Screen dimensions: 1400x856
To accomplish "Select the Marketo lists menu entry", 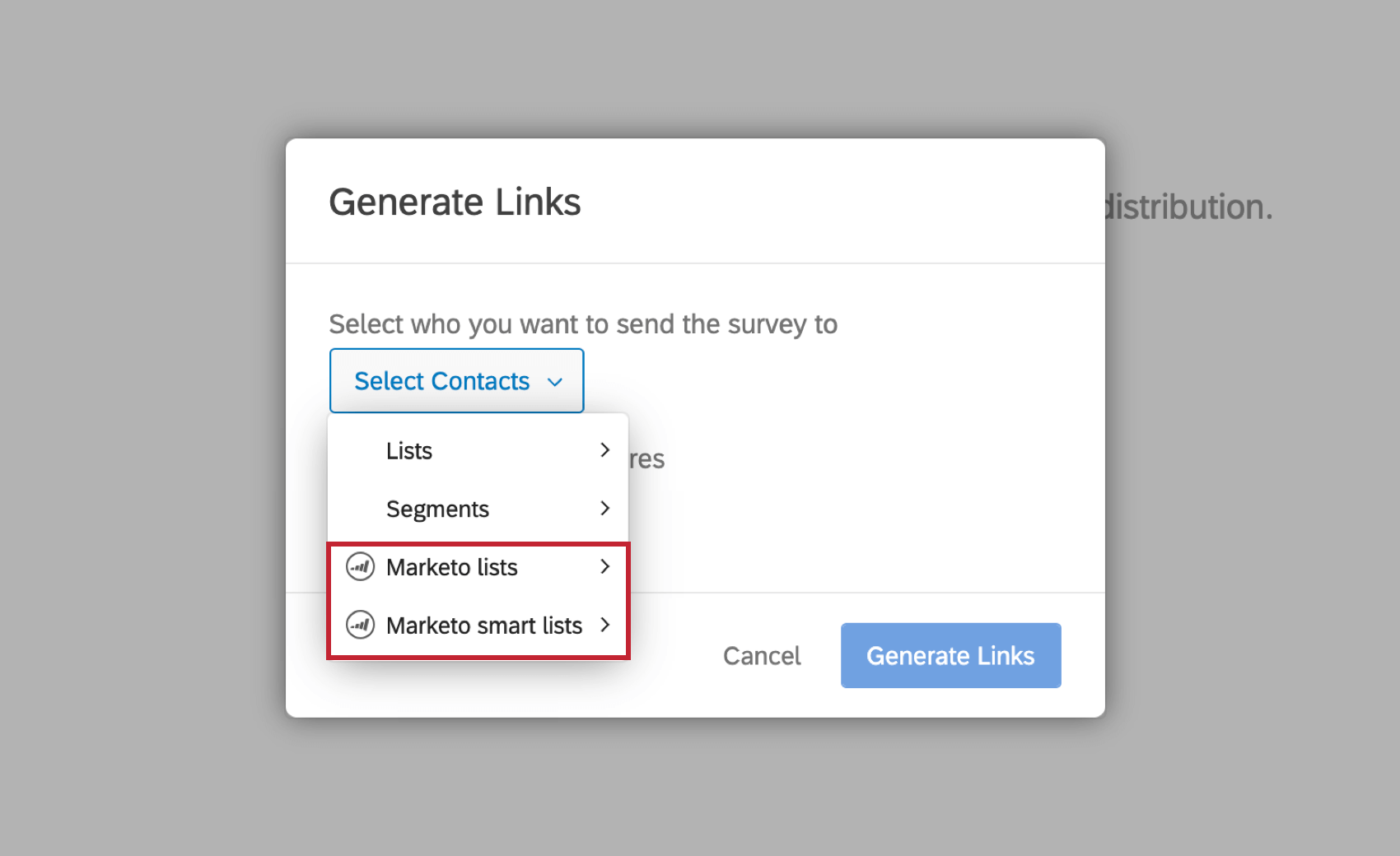I will [x=451, y=567].
